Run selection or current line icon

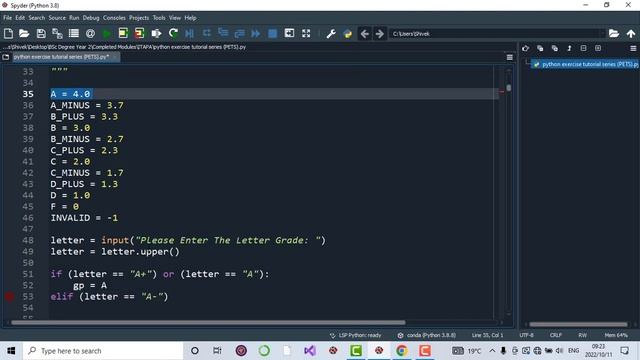156,33
